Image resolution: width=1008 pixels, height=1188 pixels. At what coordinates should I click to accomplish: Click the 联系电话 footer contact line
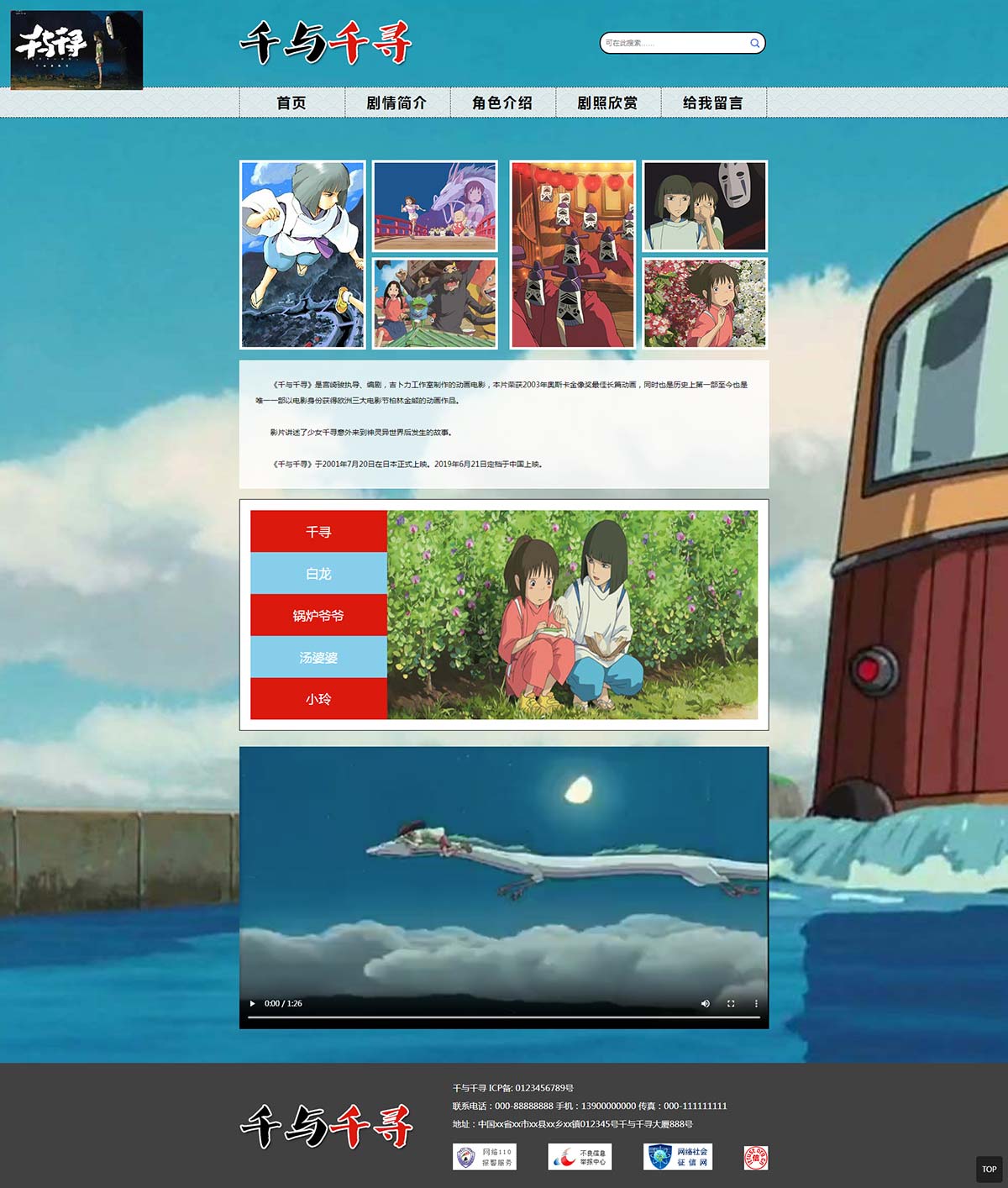pyautogui.click(x=590, y=1106)
